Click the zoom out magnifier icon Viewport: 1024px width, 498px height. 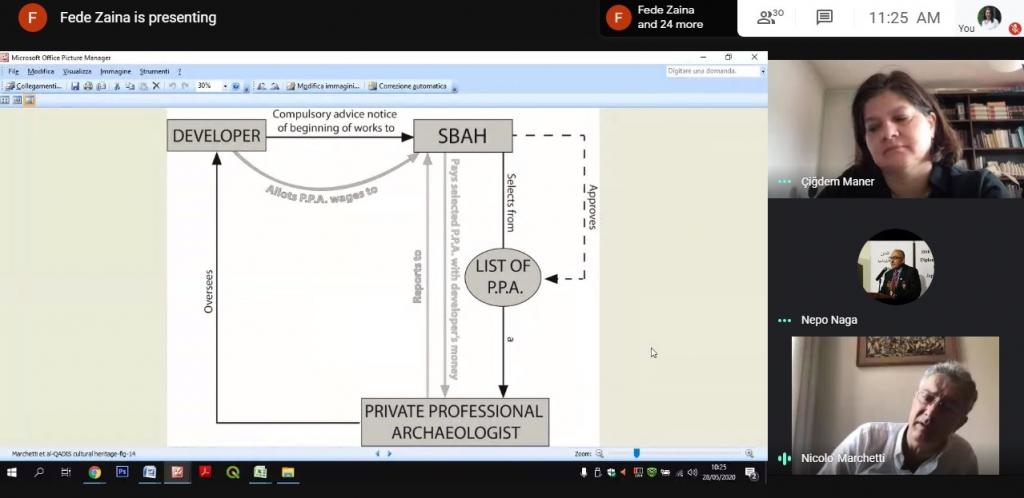[x=600, y=453]
